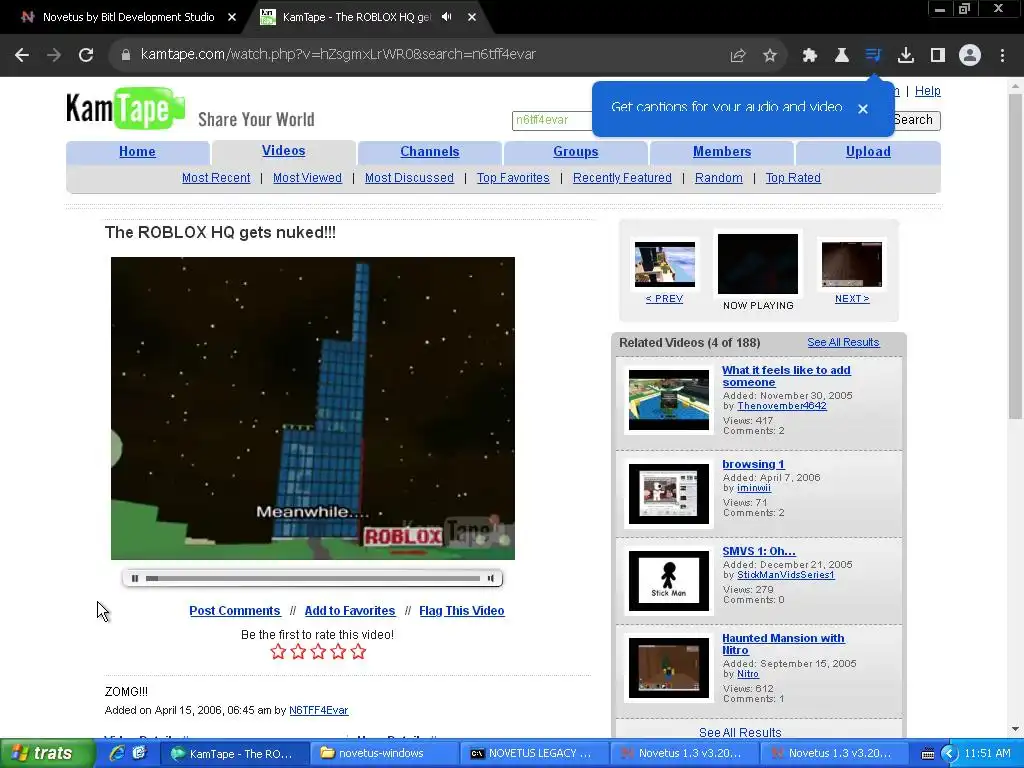Screen dimensions: 1024x768
Task: Close the Novetus browser tab
Action: [232, 17]
